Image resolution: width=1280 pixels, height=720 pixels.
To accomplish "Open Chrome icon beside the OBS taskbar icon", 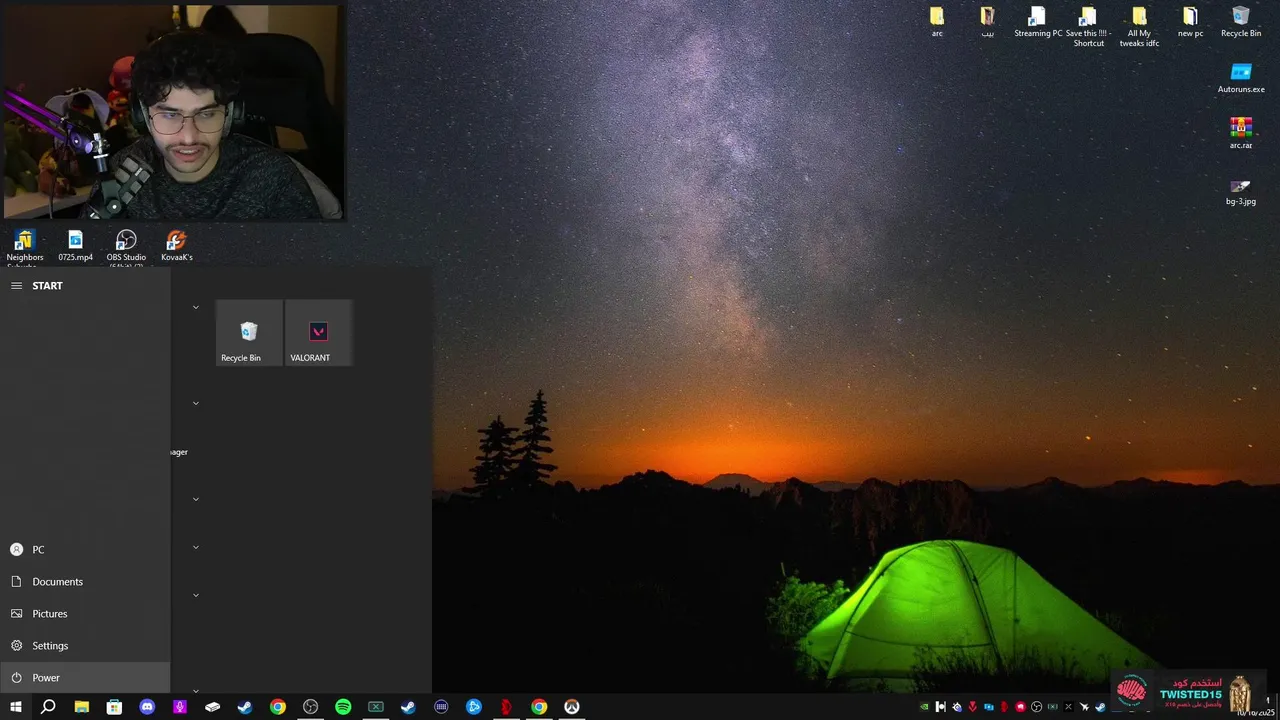I will [x=278, y=707].
